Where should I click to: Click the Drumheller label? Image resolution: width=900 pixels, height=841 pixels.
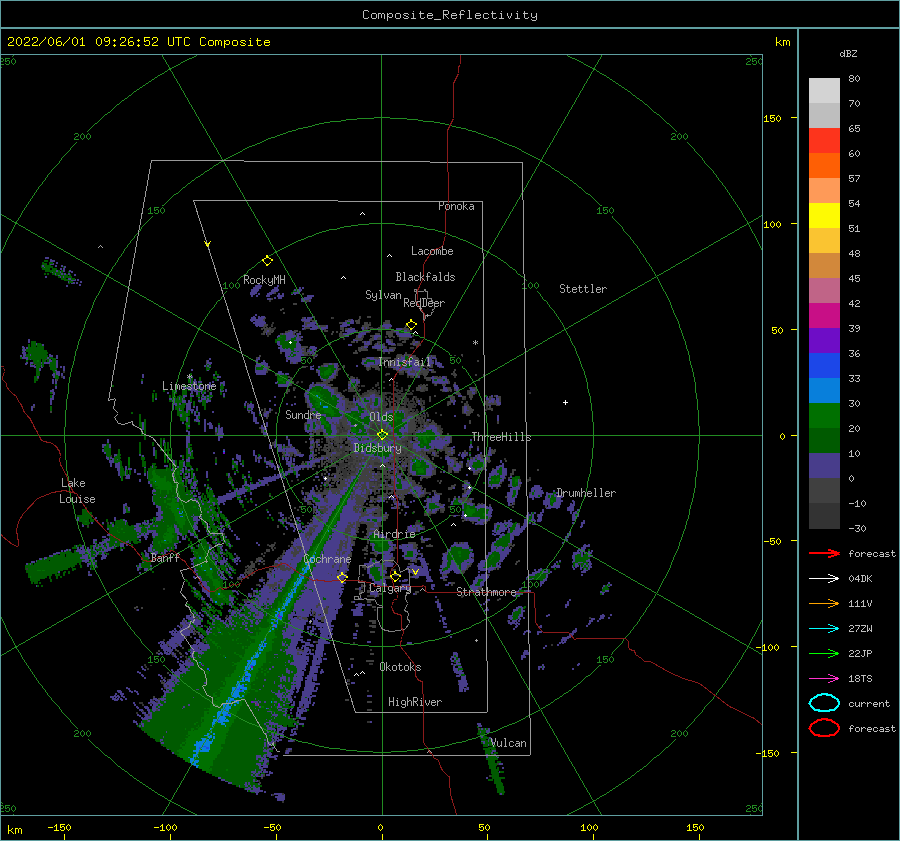click(586, 493)
